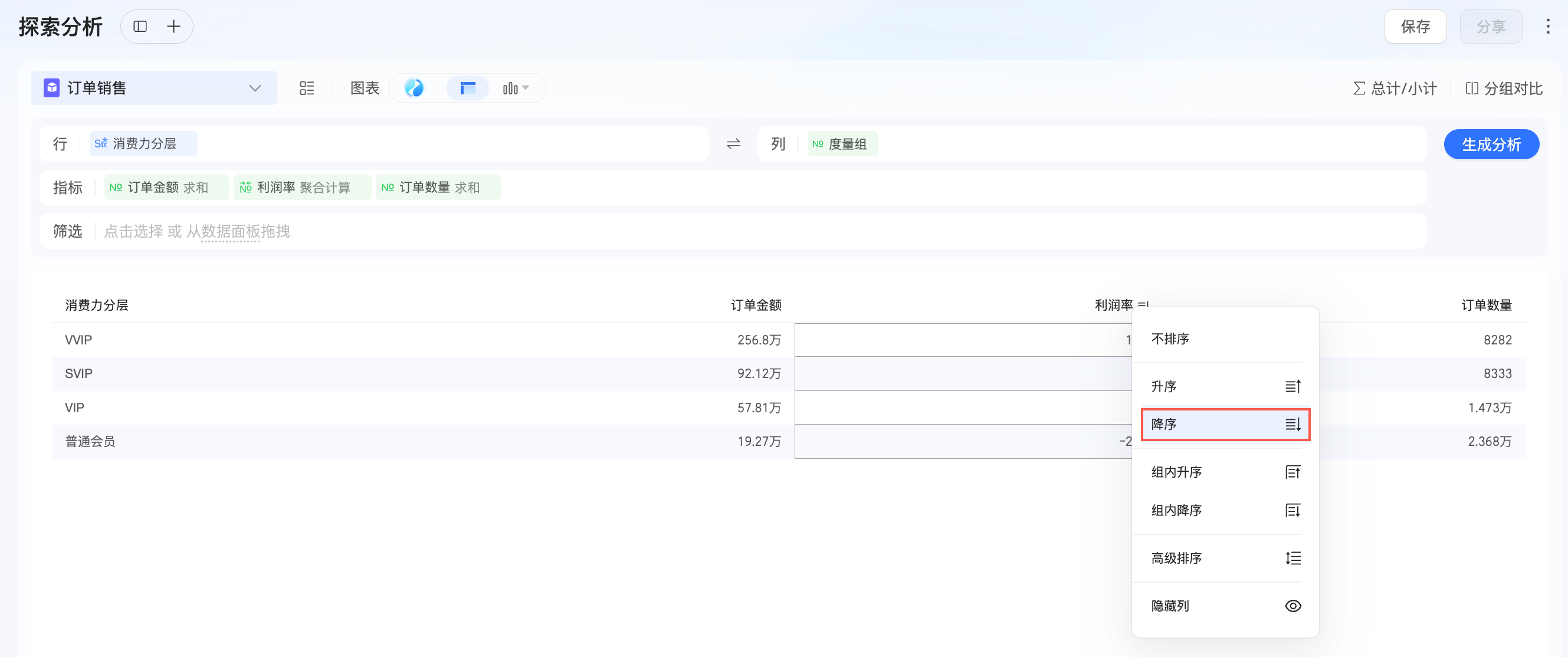Open the 总计/小计 totals option

pyautogui.click(x=1395, y=89)
